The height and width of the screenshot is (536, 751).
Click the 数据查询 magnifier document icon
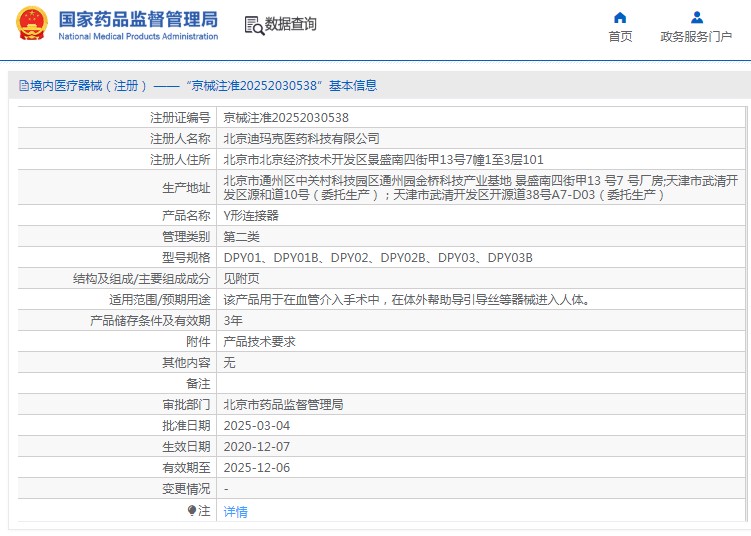click(253, 25)
